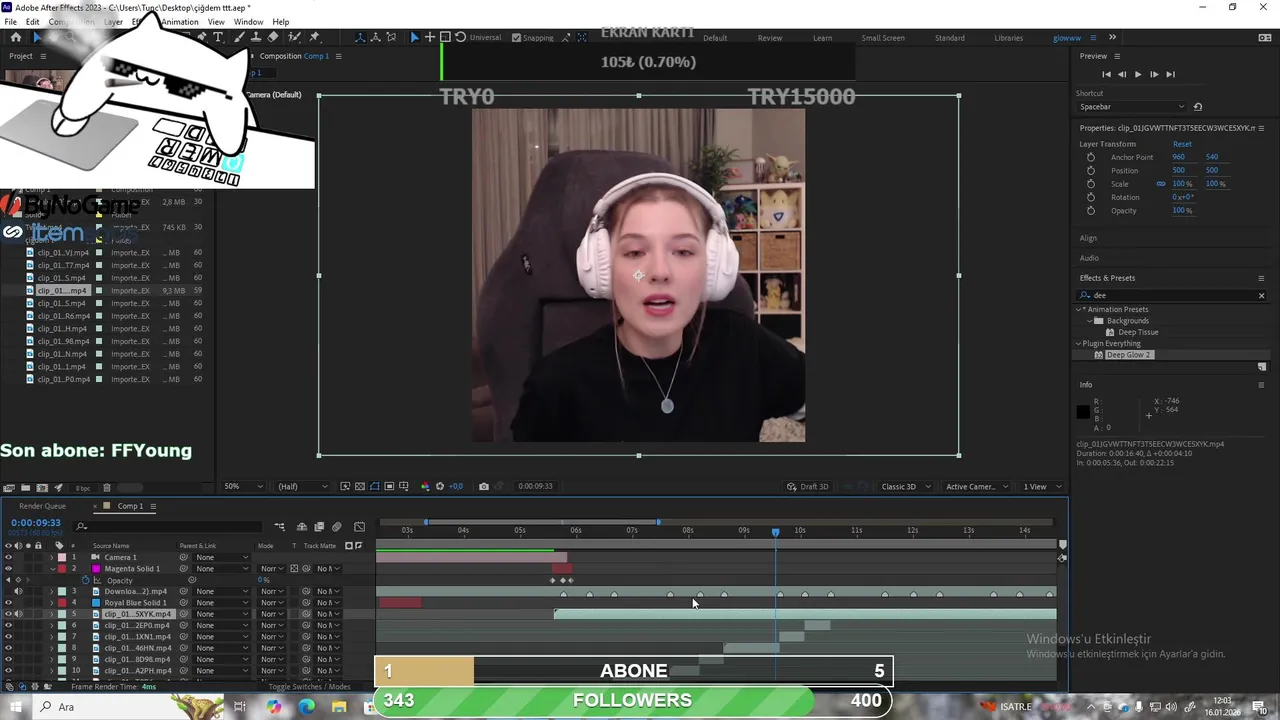
Task: Enable motion blur for the timeline
Action: [x=337, y=527]
